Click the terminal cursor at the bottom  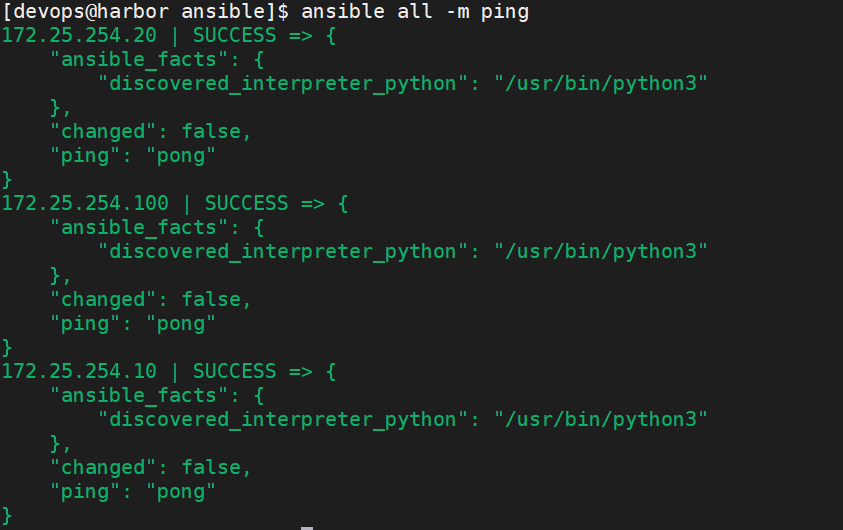click(307, 528)
